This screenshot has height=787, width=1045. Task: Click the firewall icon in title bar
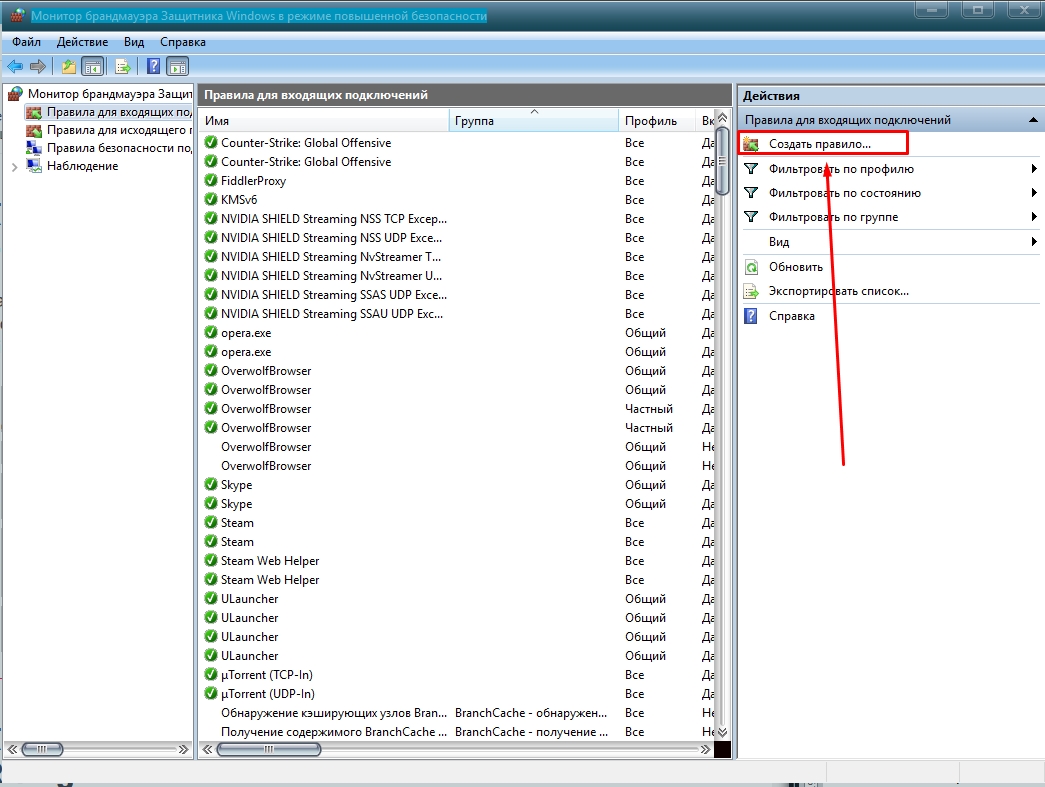[17, 15]
